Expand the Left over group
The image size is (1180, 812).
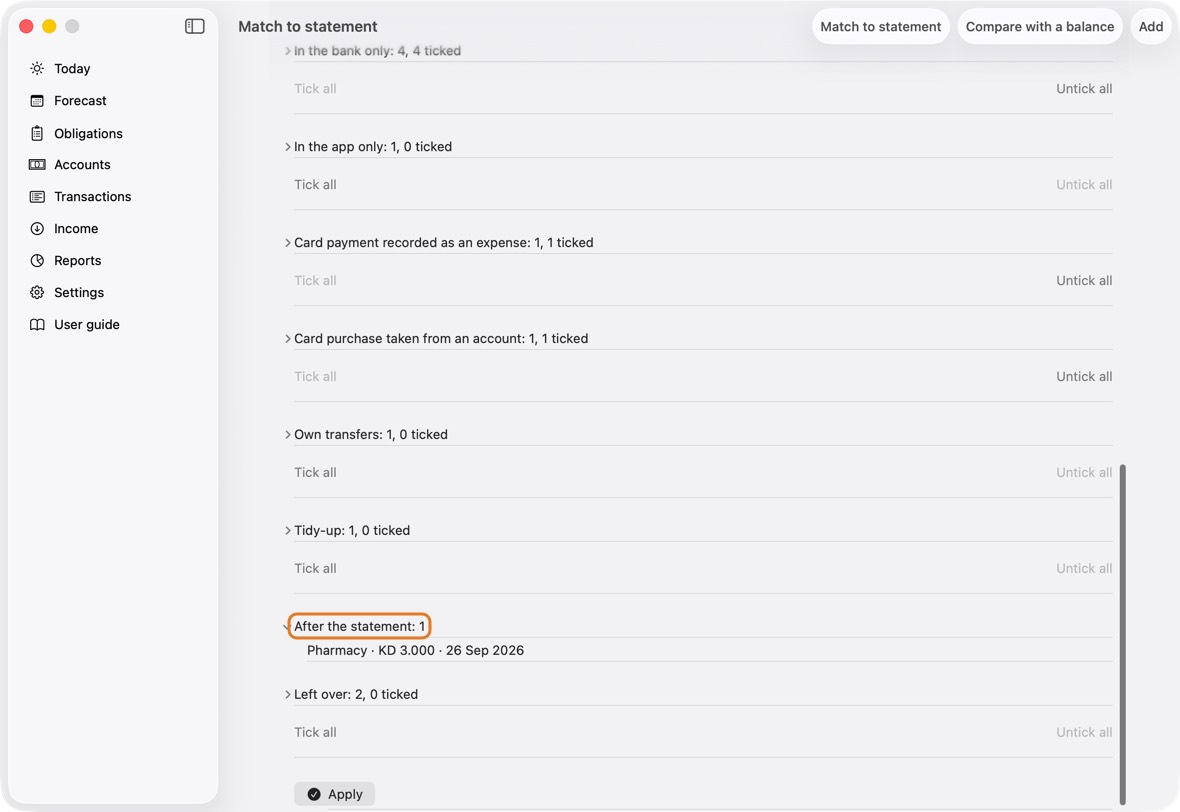click(x=287, y=695)
